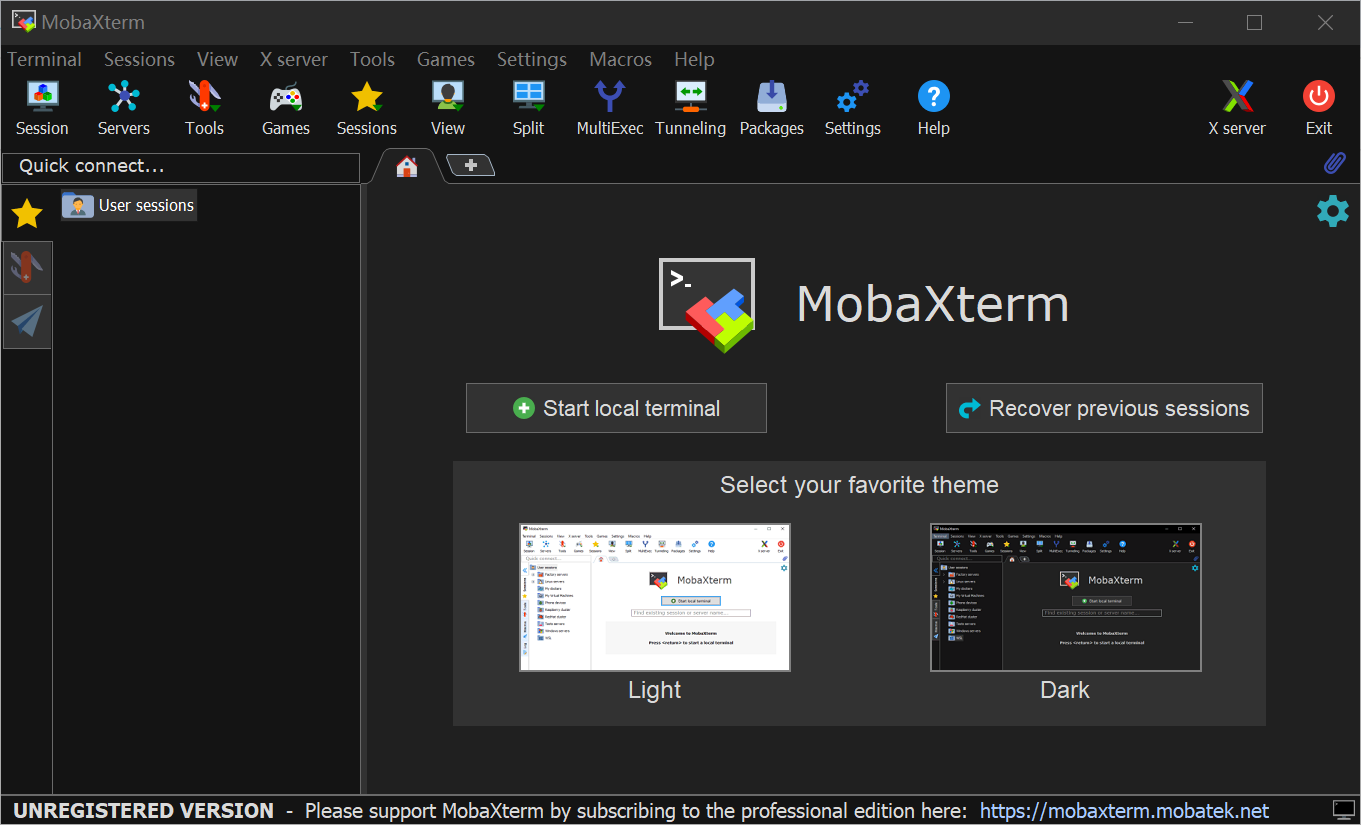Screen dimensions: 1361x825
Task: Click Start local terminal button
Action: tap(616, 408)
